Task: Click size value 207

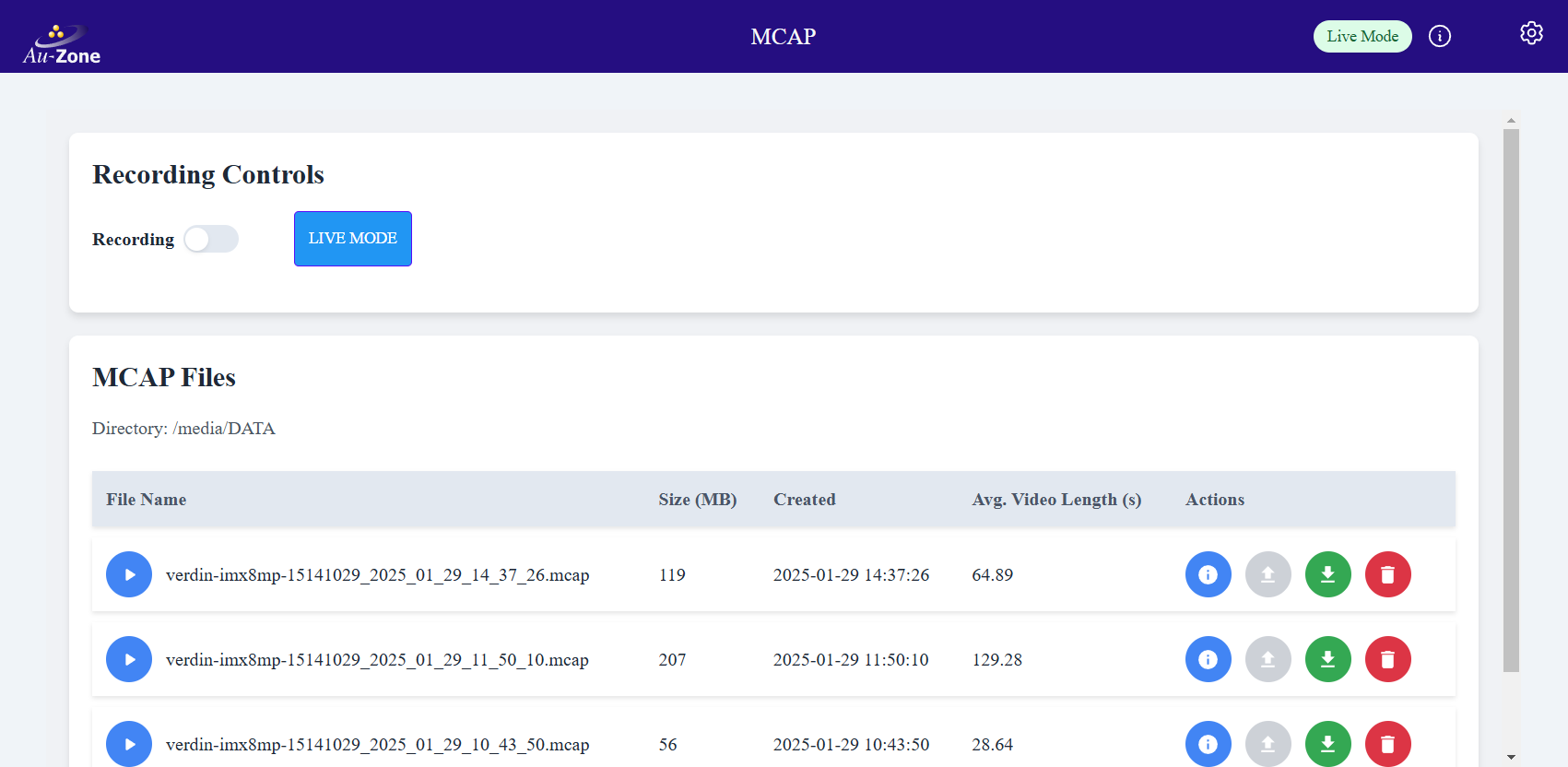Action: (672, 660)
